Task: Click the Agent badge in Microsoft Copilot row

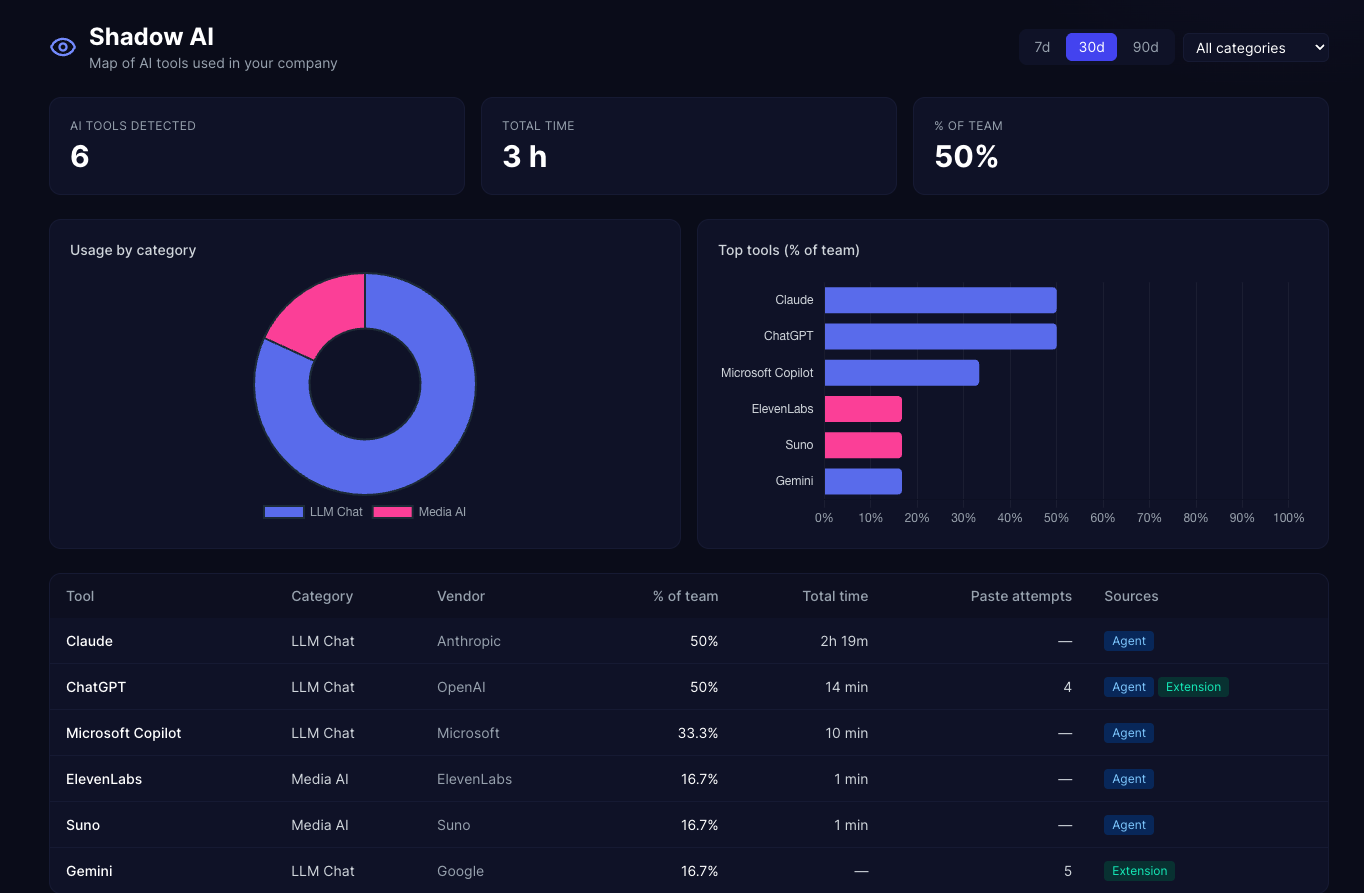Action: point(1129,733)
